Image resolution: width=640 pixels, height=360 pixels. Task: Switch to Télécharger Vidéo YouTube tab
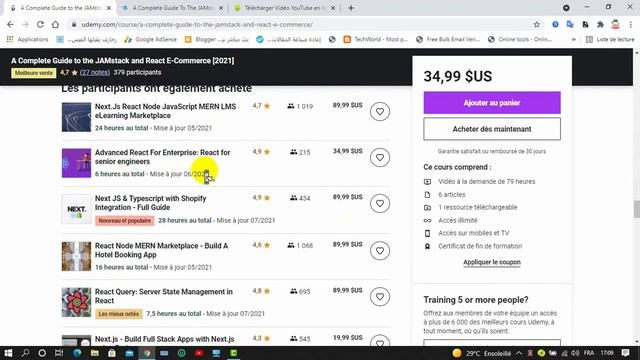(284, 8)
